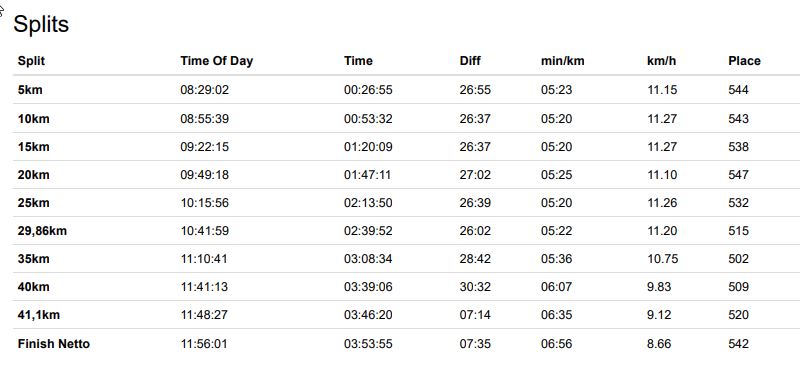Click the Time Of Day column header
Image resolution: width=800 pixels, height=382 pixels.
click(216, 61)
